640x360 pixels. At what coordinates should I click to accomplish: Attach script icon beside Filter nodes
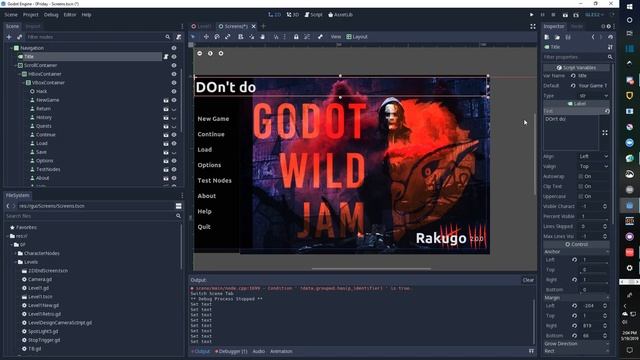click(178, 37)
